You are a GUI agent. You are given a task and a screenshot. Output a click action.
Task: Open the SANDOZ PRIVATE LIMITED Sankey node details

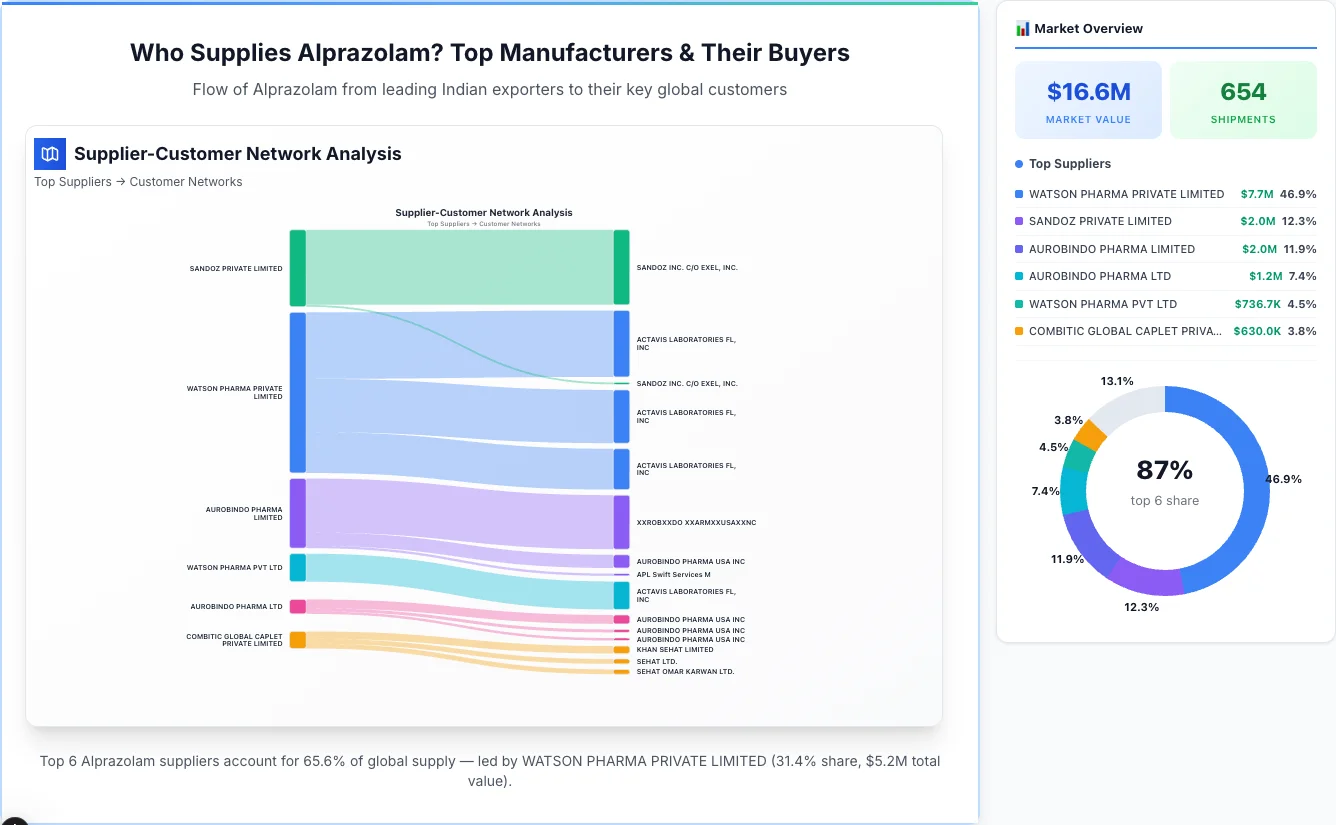point(297,268)
